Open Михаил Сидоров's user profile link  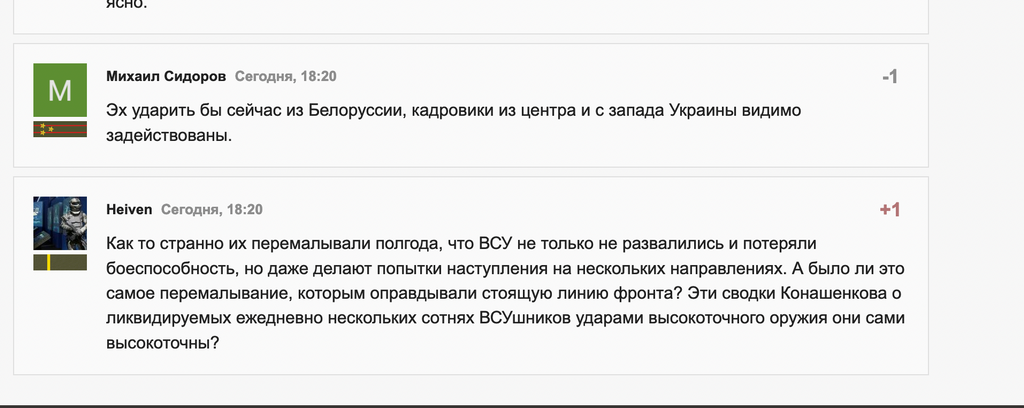pyautogui.click(x=166, y=76)
